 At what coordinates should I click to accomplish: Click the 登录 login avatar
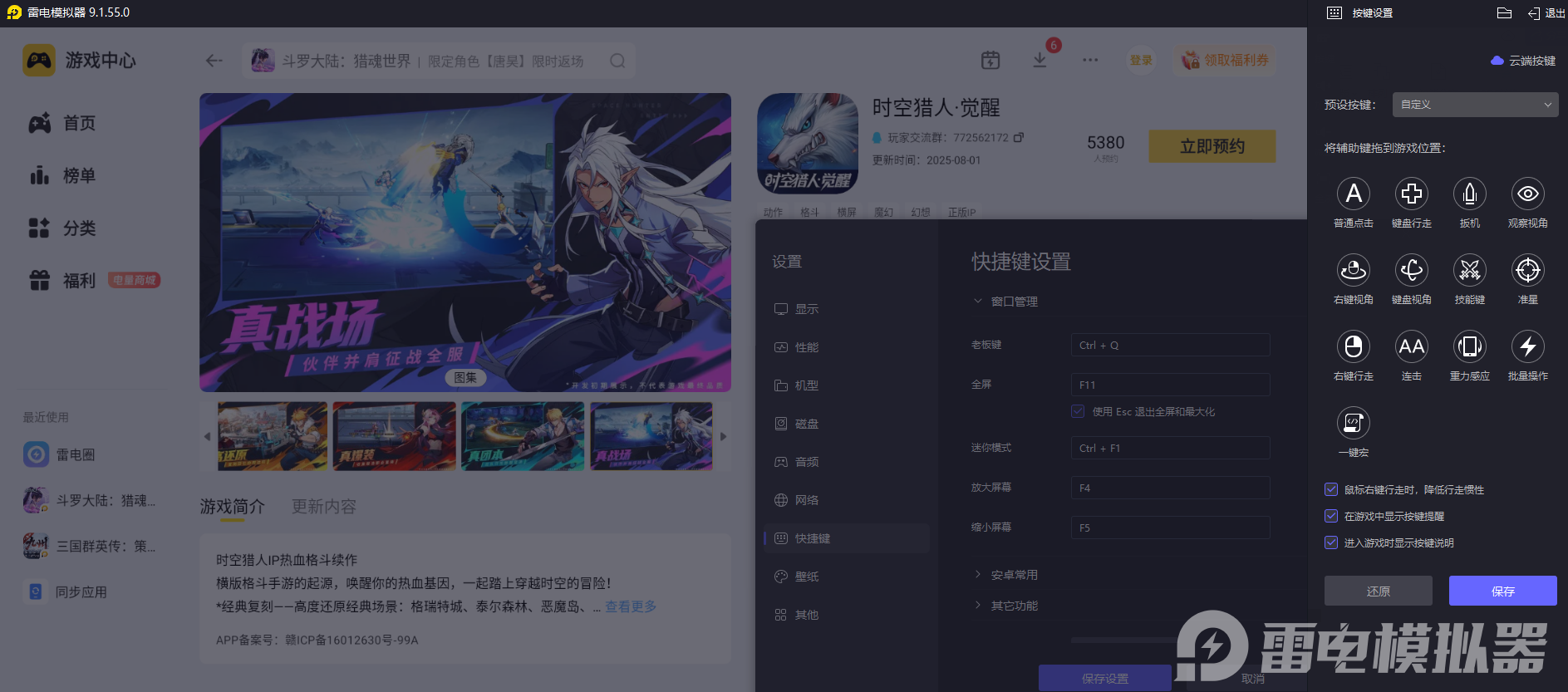(1141, 60)
